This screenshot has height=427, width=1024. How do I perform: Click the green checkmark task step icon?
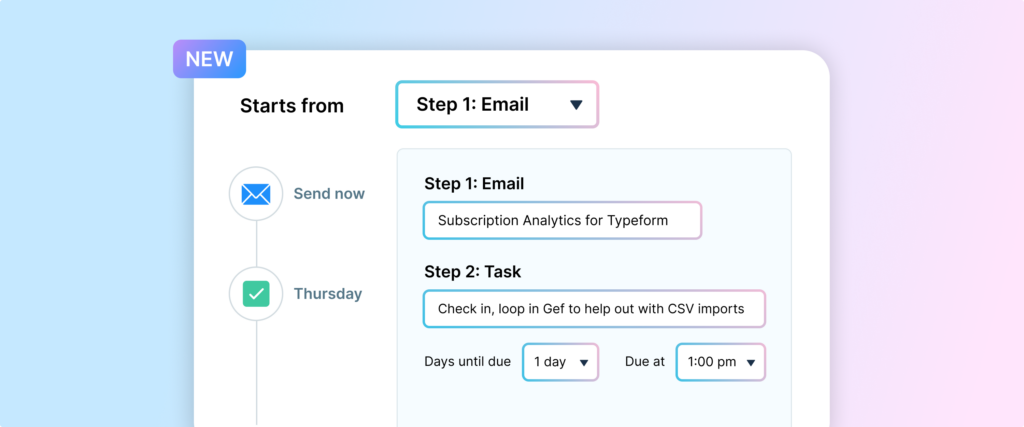click(256, 294)
